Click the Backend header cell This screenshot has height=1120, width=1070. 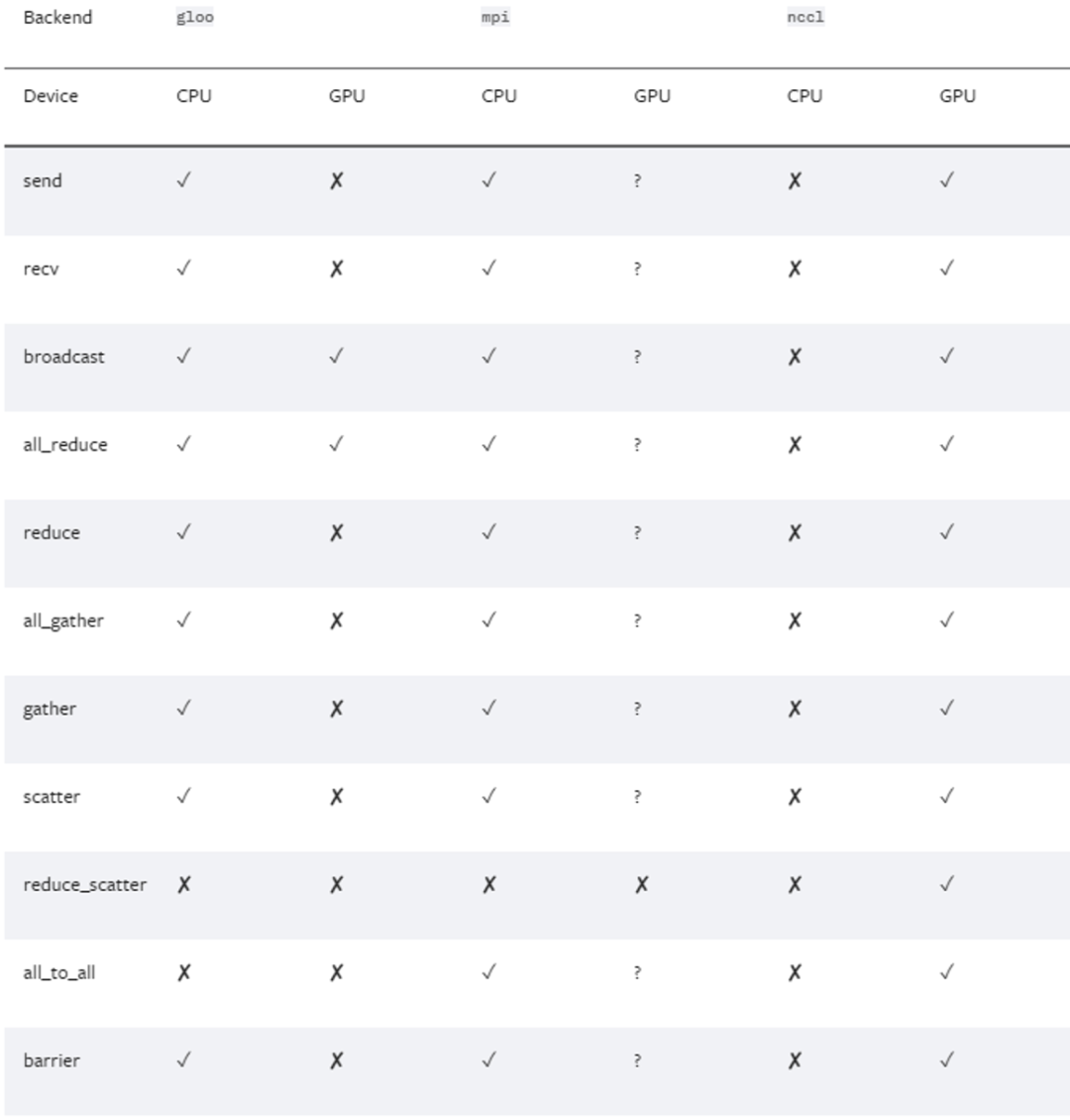(57, 17)
